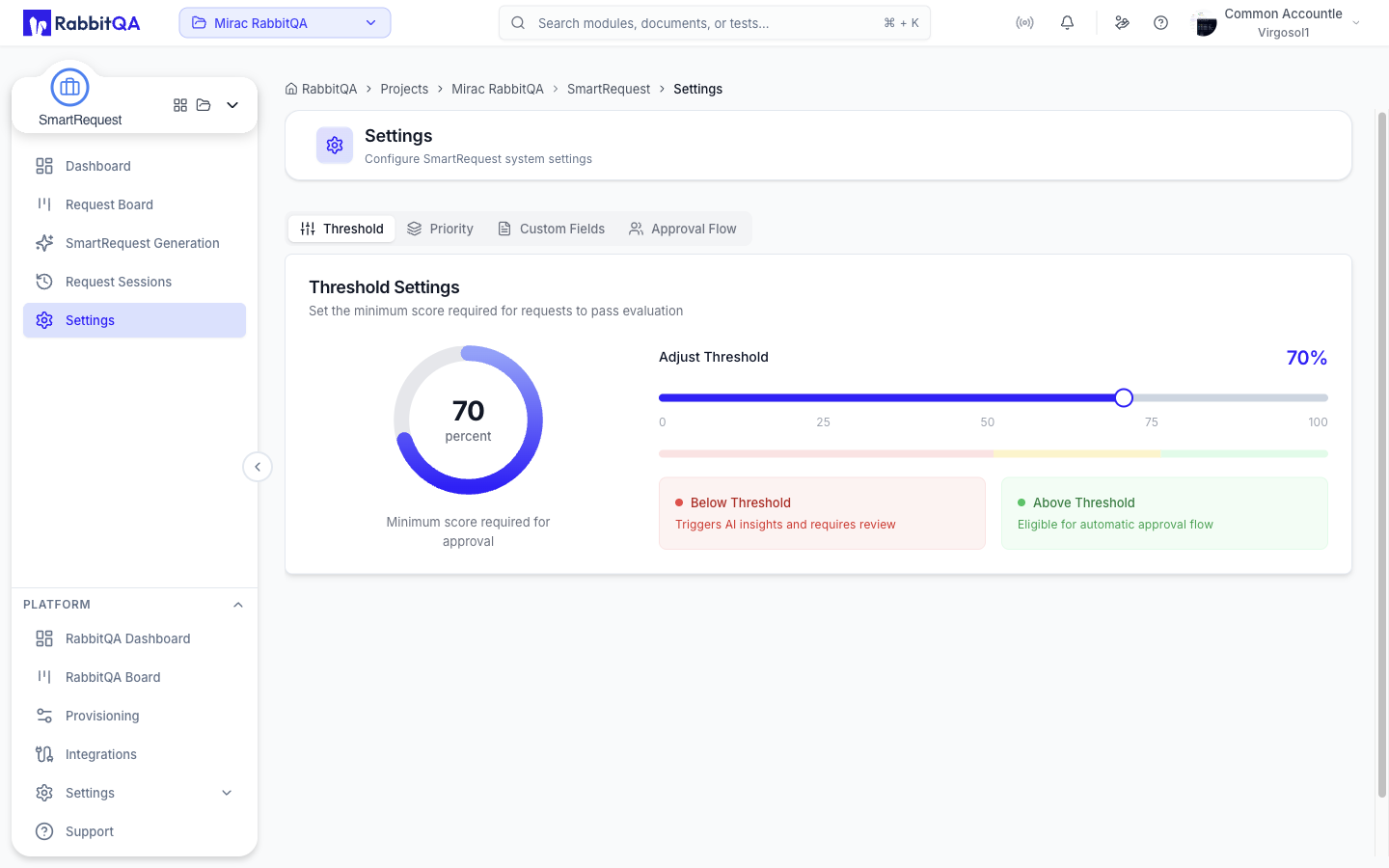Image resolution: width=1389 pixels, height=868 pixels.
Task: Click the home icon in the breadcrumb
Action: click(291, 89)
